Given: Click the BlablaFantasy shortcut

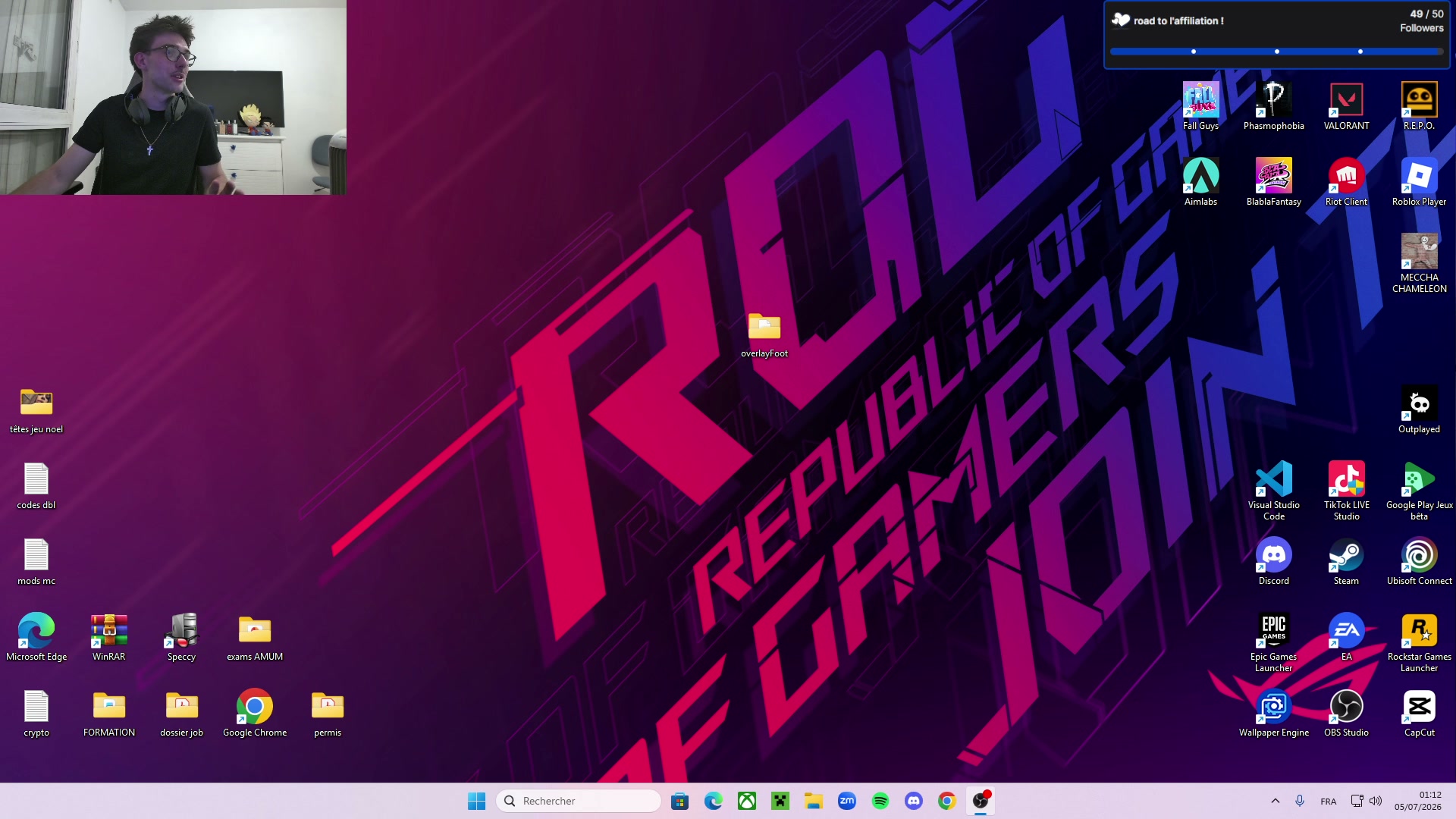Looking at the screenshot, I should coord(1273,183).
